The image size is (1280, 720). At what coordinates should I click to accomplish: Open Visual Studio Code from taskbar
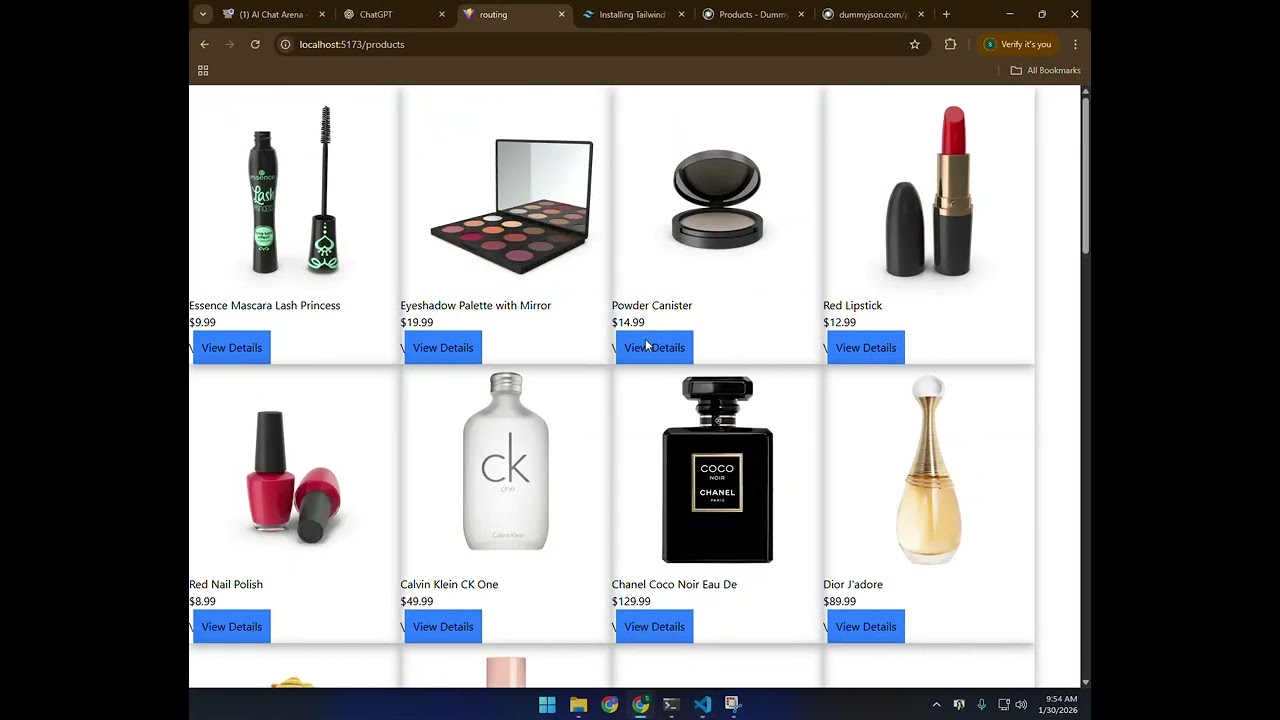click(x=702, y=704)
